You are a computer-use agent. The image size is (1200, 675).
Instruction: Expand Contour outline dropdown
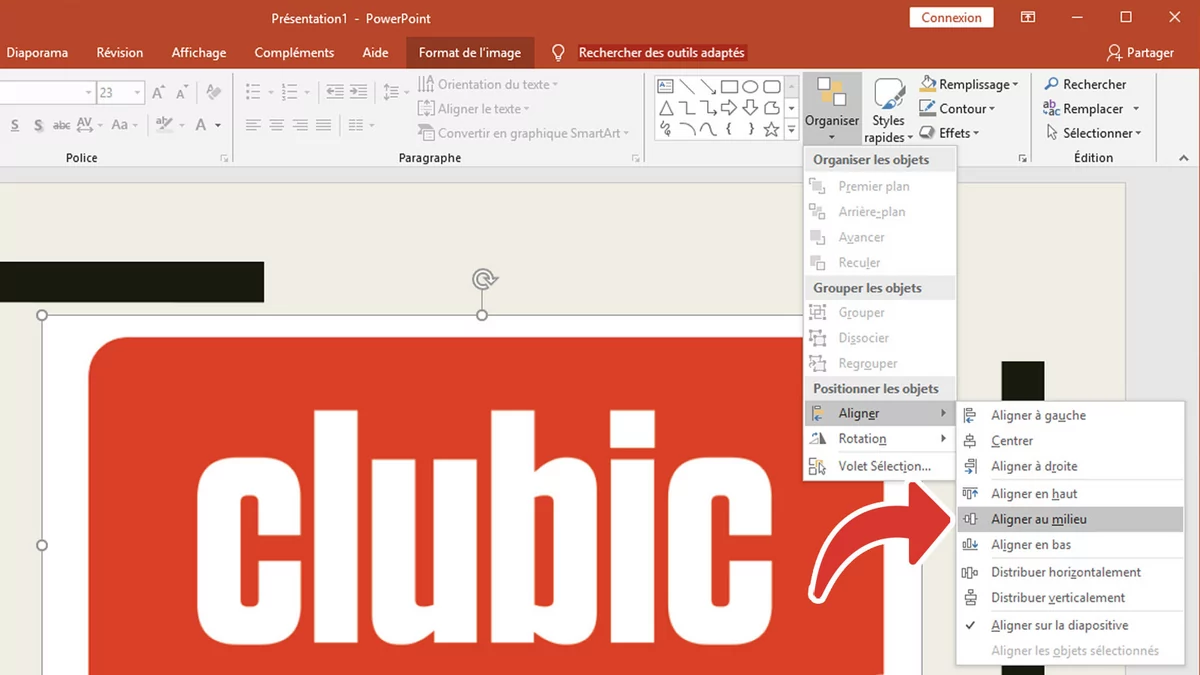pos(992,109)
